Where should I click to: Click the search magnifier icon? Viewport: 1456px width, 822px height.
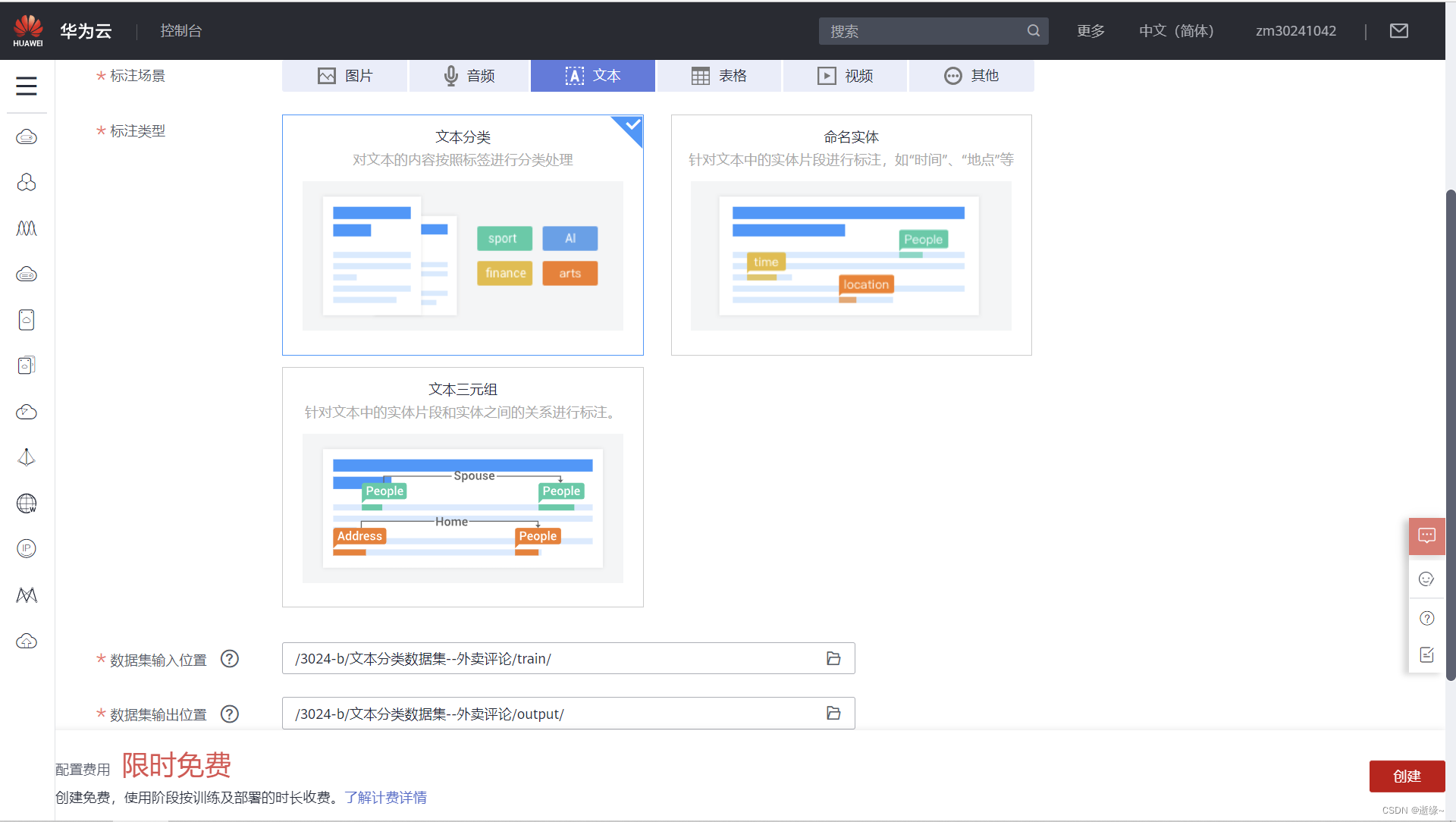coord(1033,31)
